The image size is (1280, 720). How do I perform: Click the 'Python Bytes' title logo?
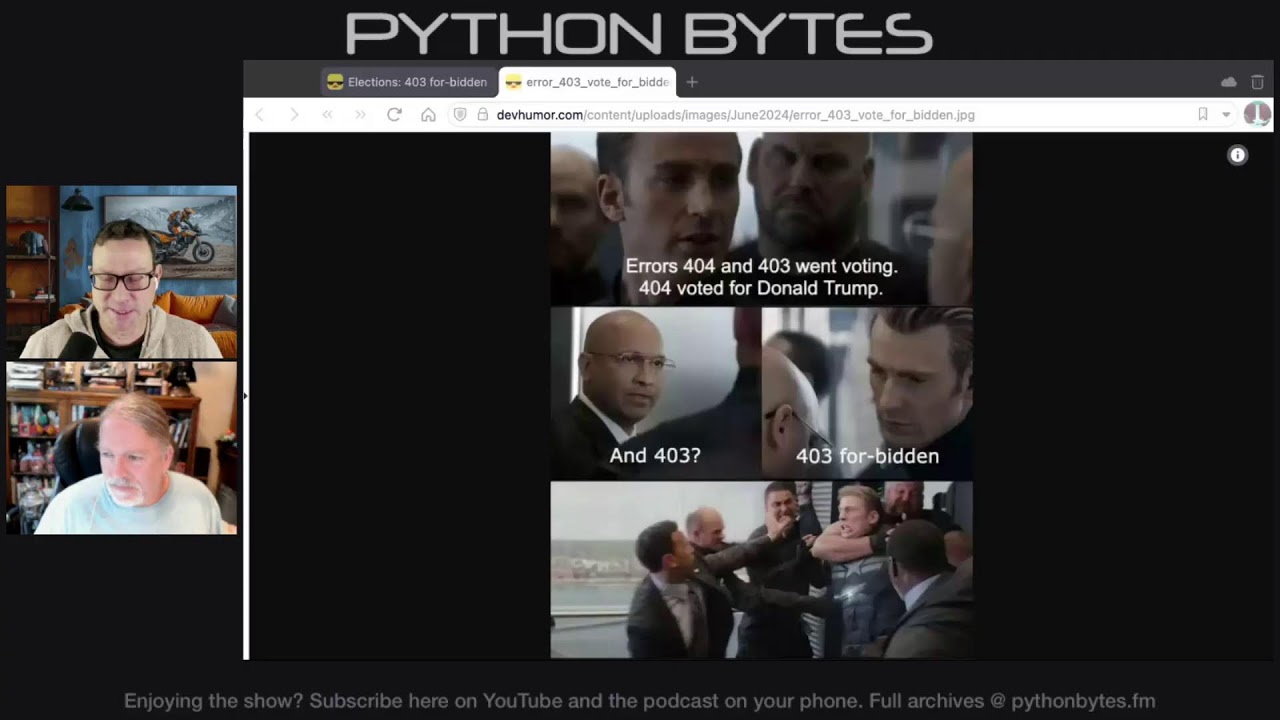(x=639, y=33)
